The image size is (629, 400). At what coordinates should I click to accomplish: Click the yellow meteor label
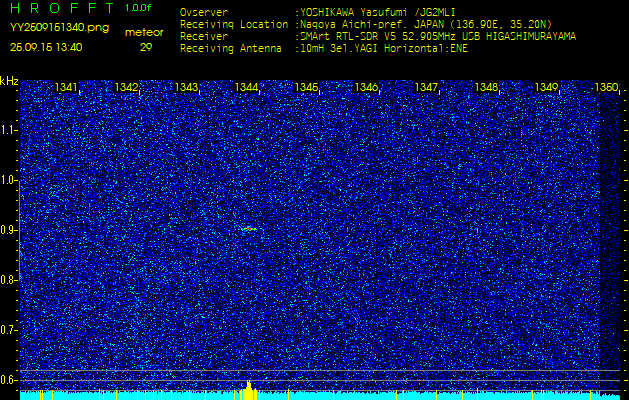(145, 32)
